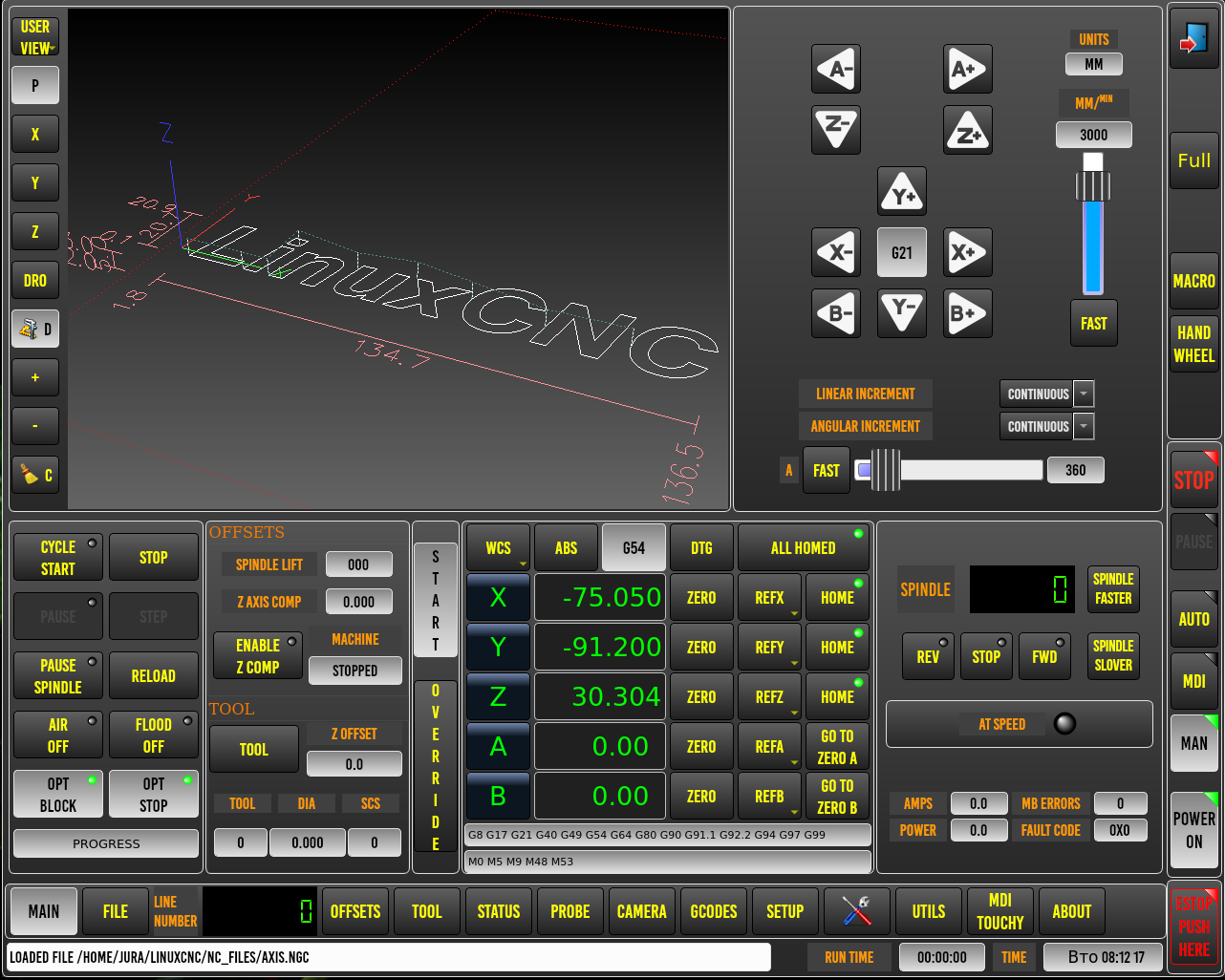Click ZERO for the X axis
The height and width of the screenshot is (980, 1225).
701,597
